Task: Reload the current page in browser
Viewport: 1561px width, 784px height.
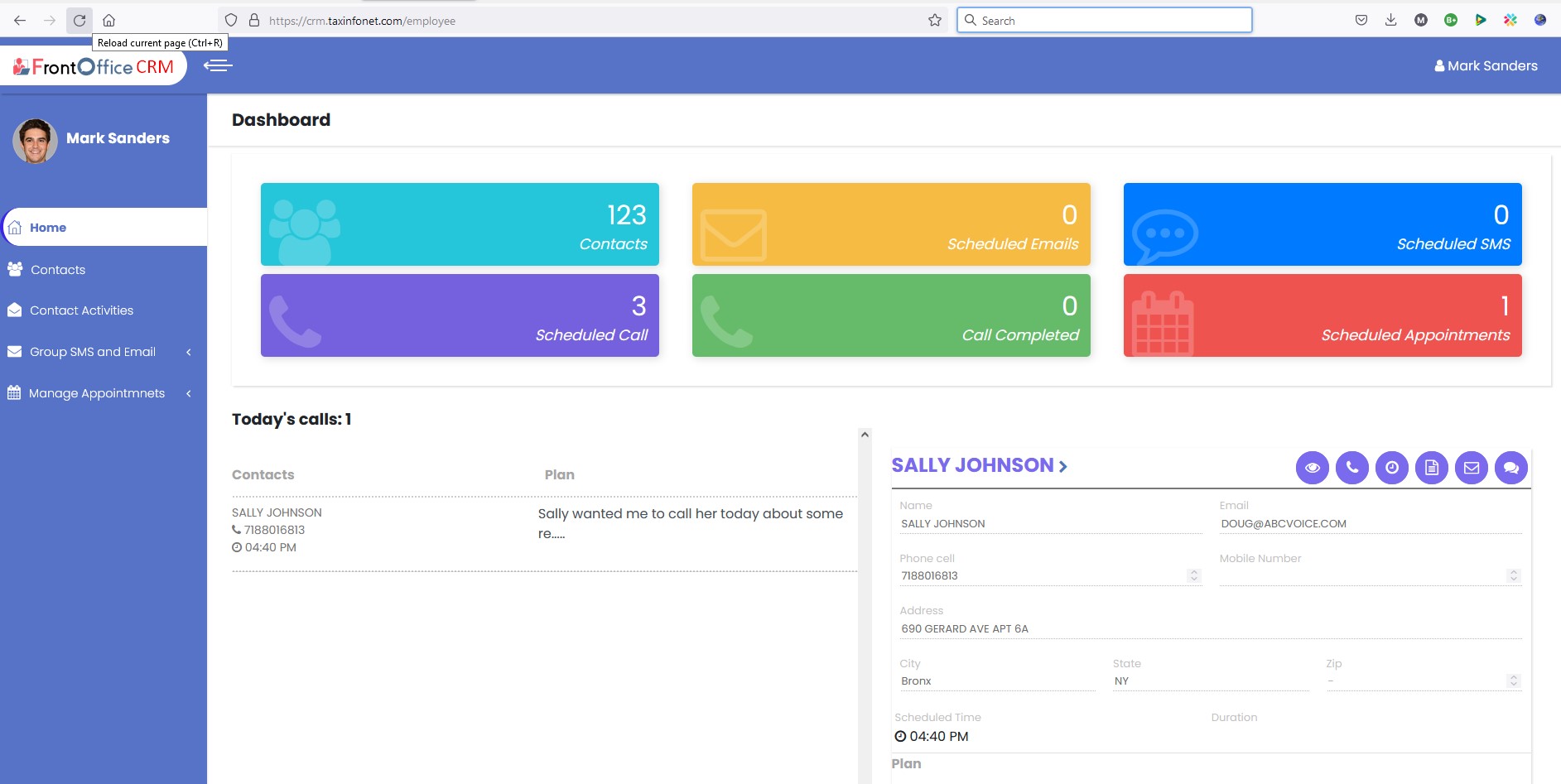Action: point(79,21)
